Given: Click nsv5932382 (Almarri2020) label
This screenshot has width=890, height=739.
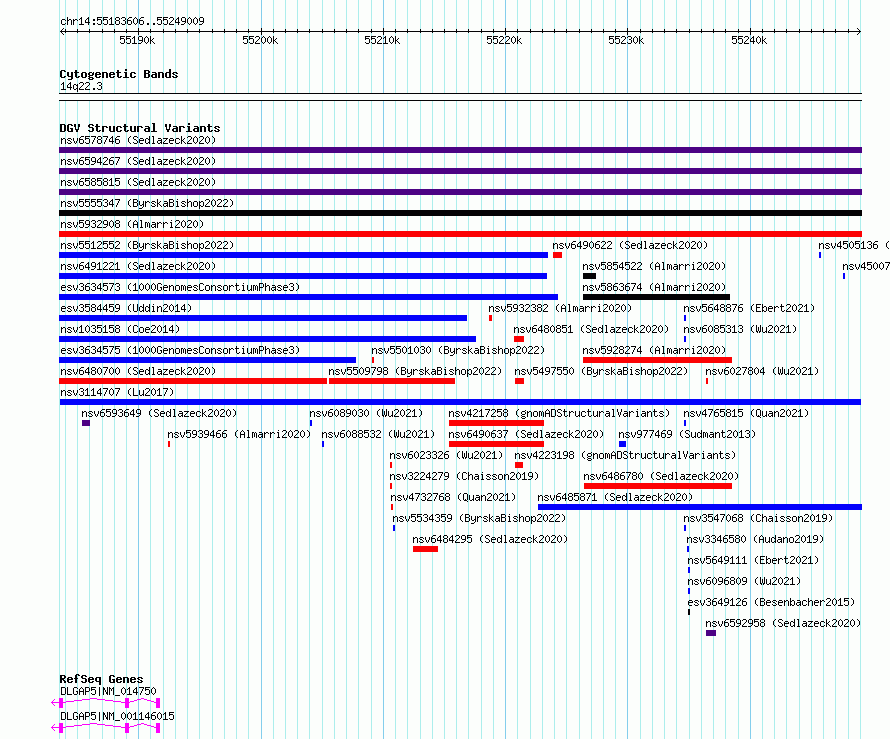Looking at the screenshot, I should (560, 308).
